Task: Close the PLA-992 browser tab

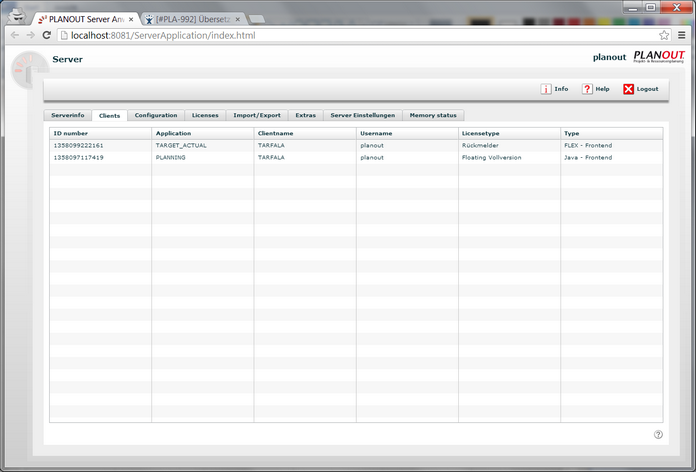Action: pyautogui.click(x=238, y=20)
